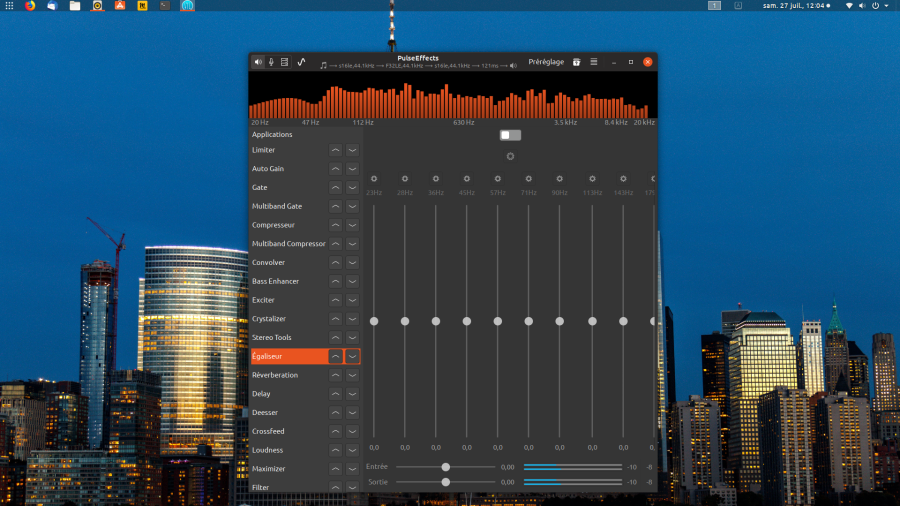Move Crossfeed down in effect order
The height and width of the screenshot is (506, 900).
pos(352,431)
